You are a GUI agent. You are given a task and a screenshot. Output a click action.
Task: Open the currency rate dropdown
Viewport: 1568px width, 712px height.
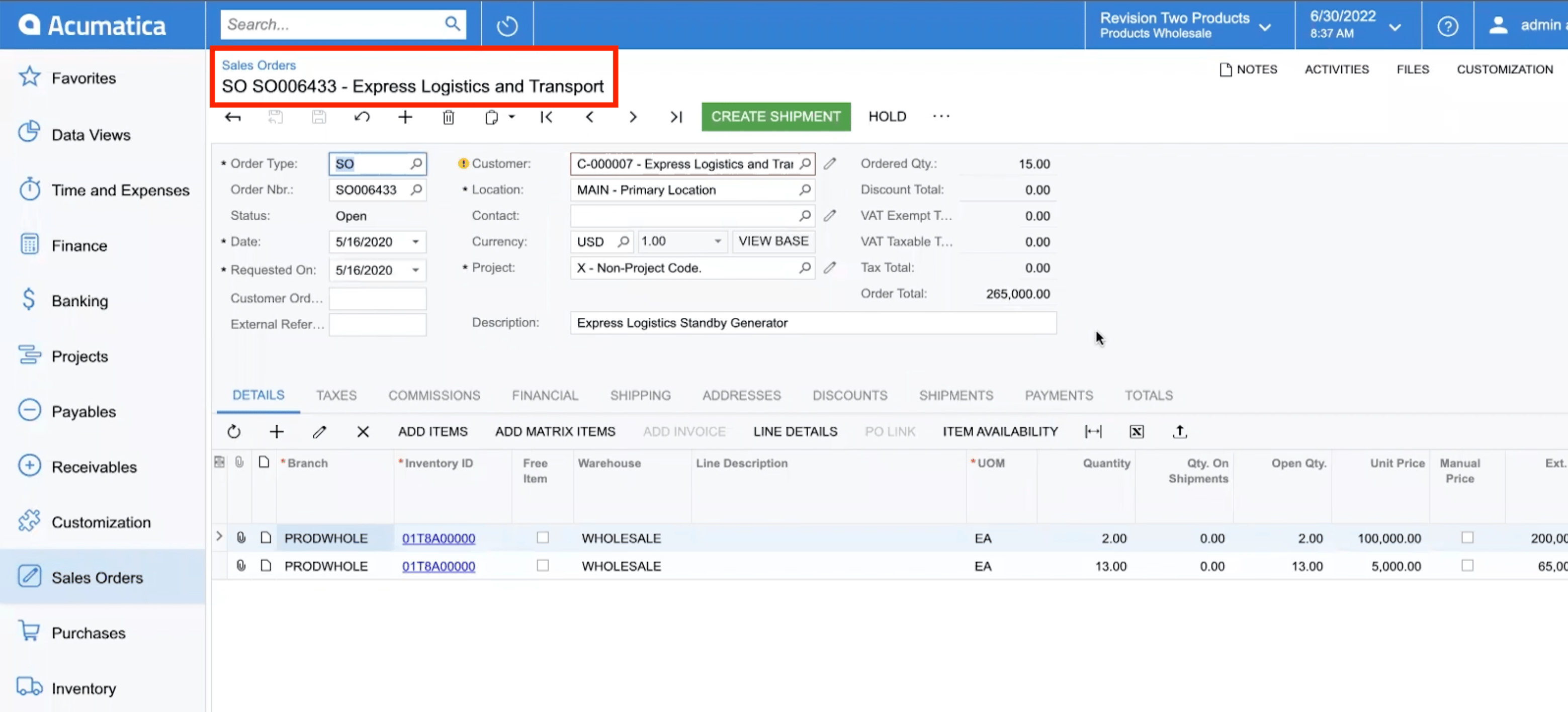point(718,241)
